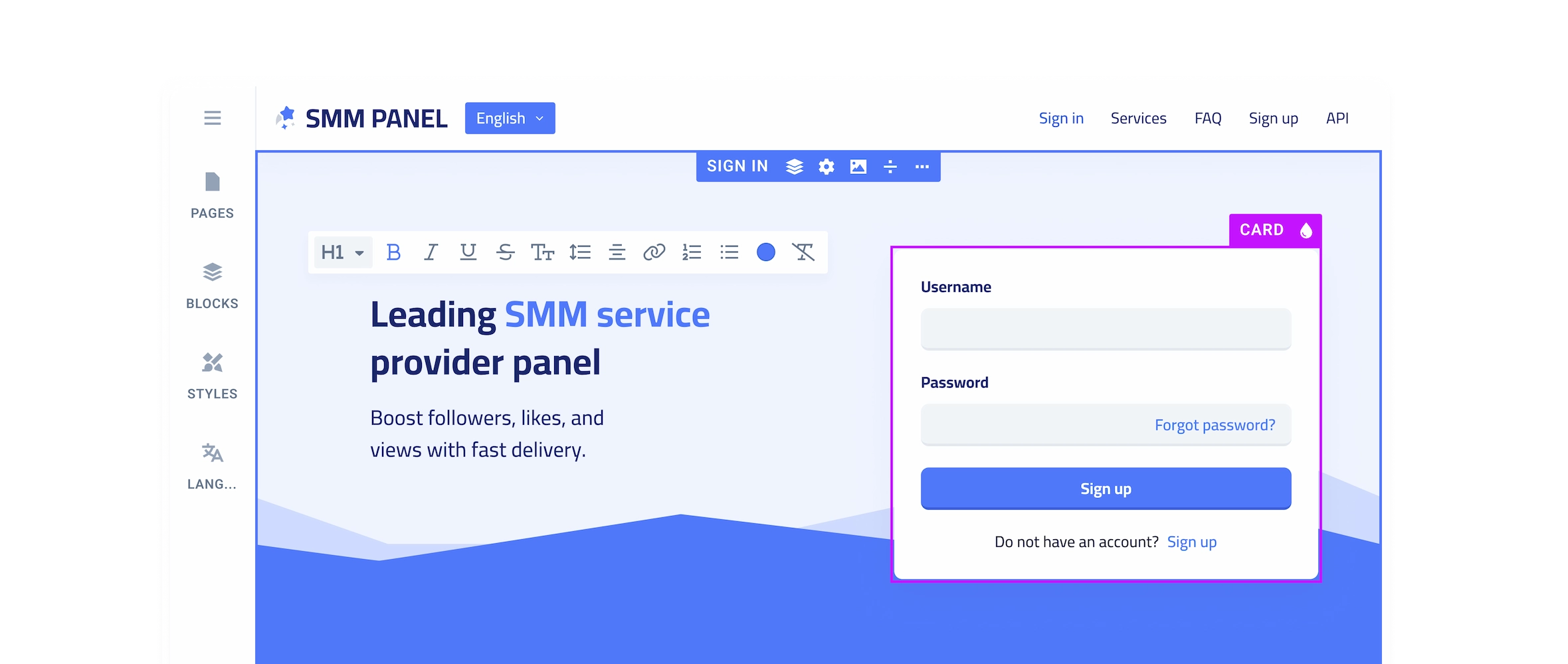This screenshot has height=664, width=1568.
Task: Open the Services nav link
Action: [1138, 118]
